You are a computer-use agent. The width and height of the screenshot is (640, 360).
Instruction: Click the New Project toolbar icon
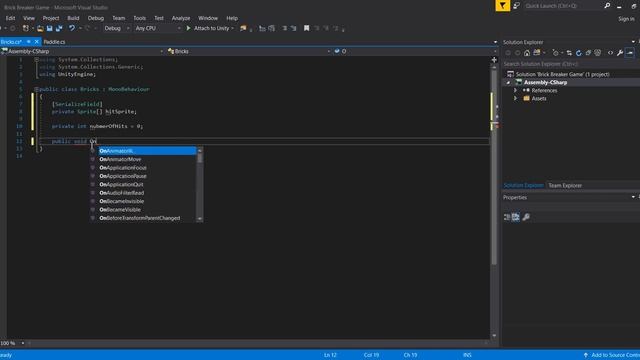tap(26, 28)
